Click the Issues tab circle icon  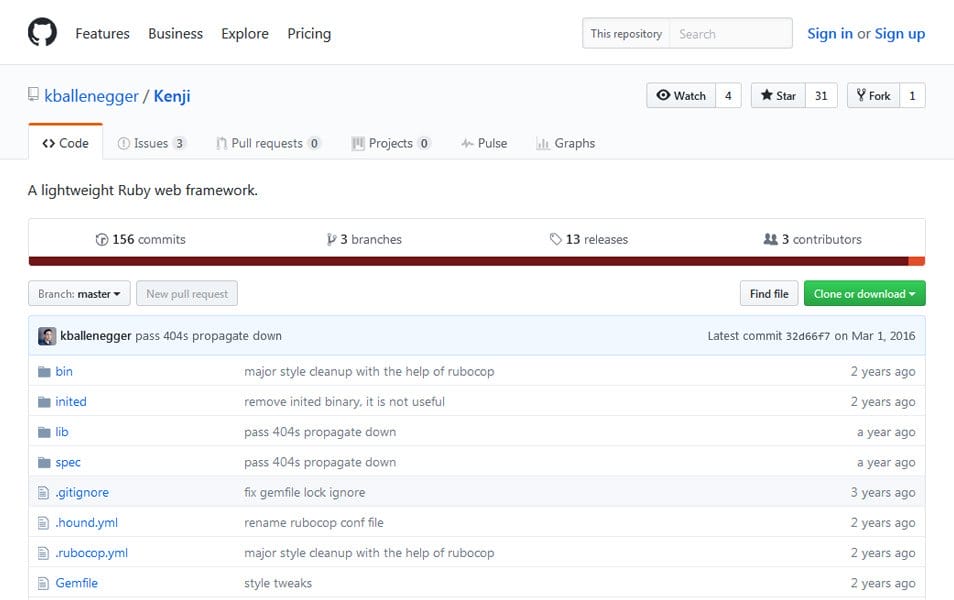tap(124, 144)
